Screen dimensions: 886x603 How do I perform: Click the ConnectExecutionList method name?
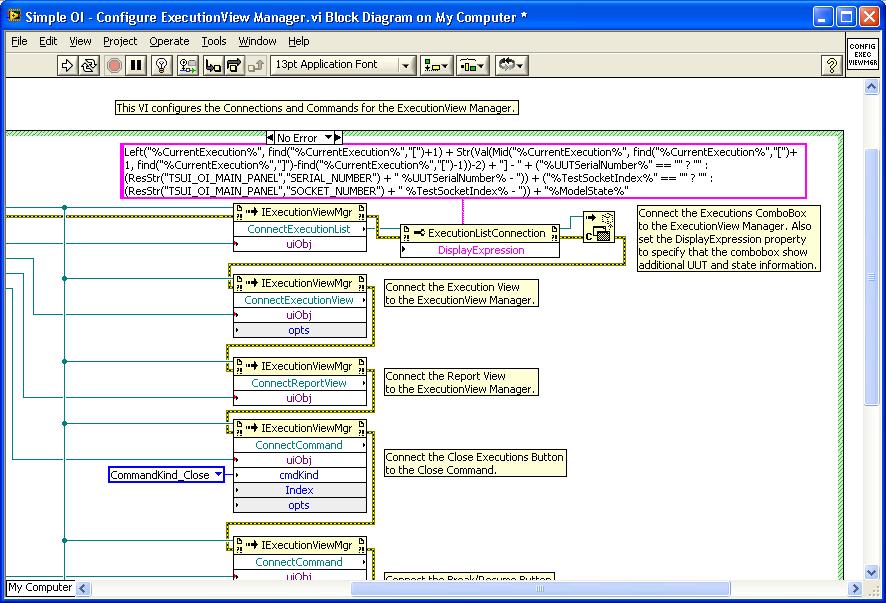pyautogui.click(x=299, y=229)
